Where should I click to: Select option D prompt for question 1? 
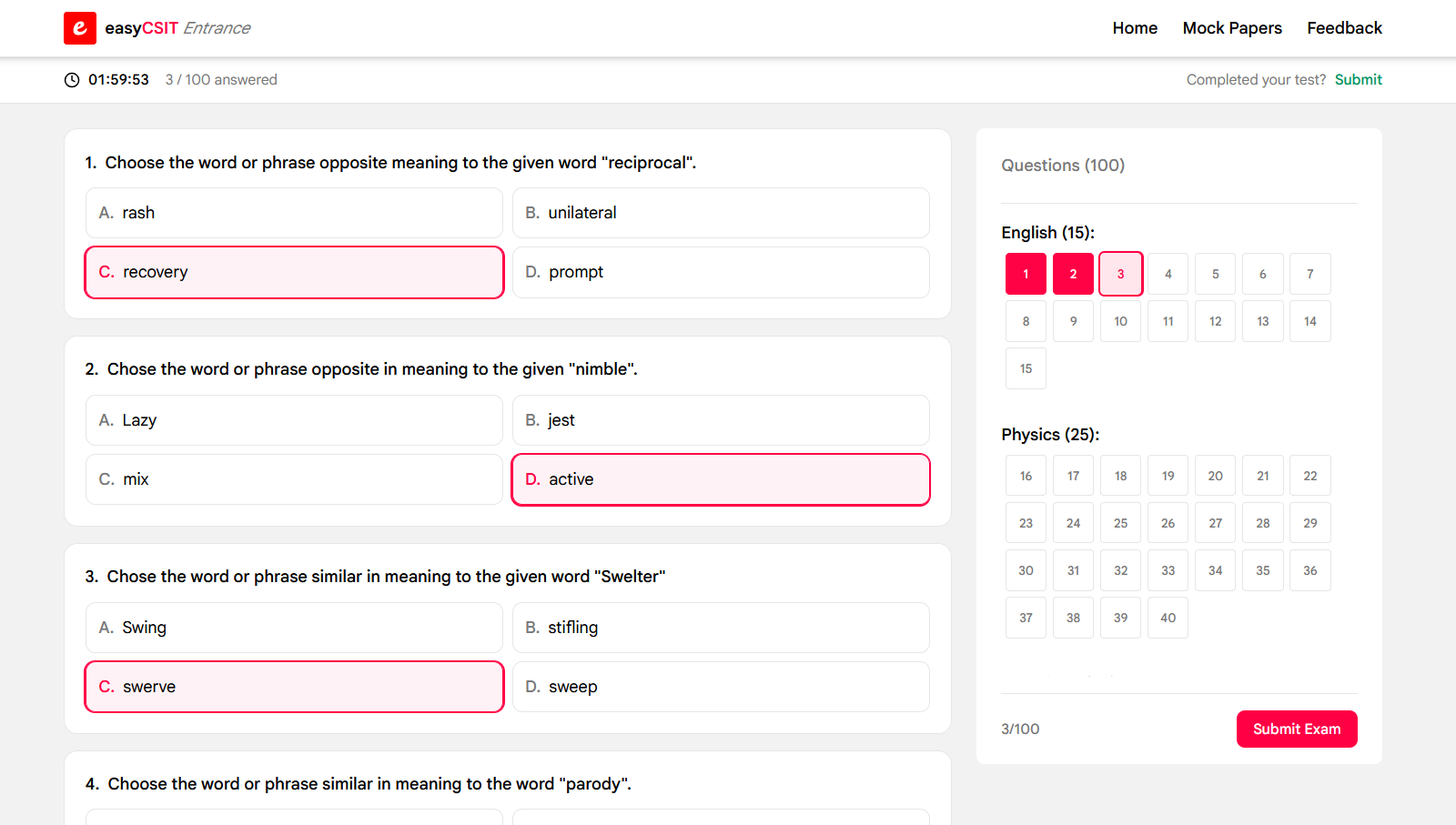click(x=721, y=272)
